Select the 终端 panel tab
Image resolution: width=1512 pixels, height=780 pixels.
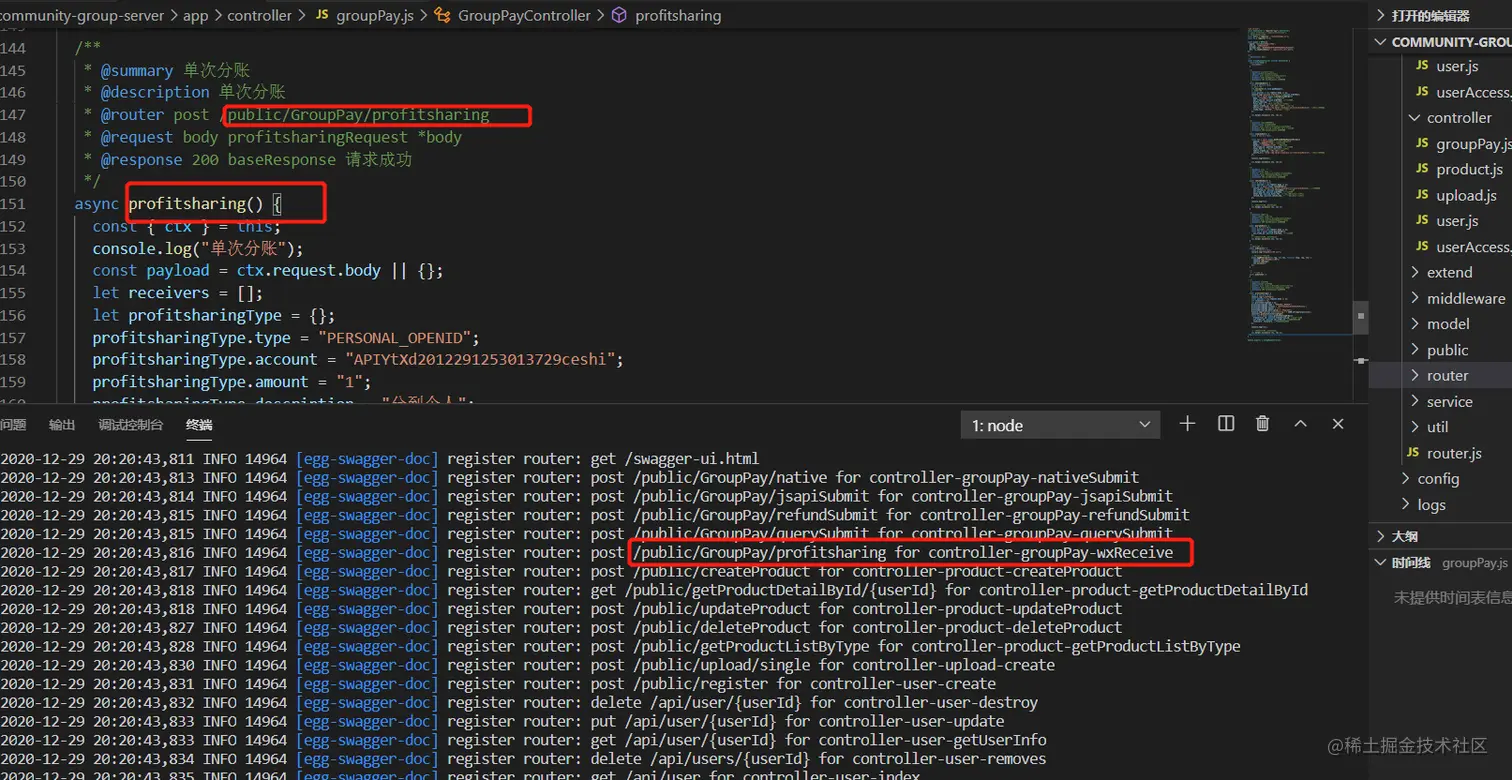tap(199, 425)
